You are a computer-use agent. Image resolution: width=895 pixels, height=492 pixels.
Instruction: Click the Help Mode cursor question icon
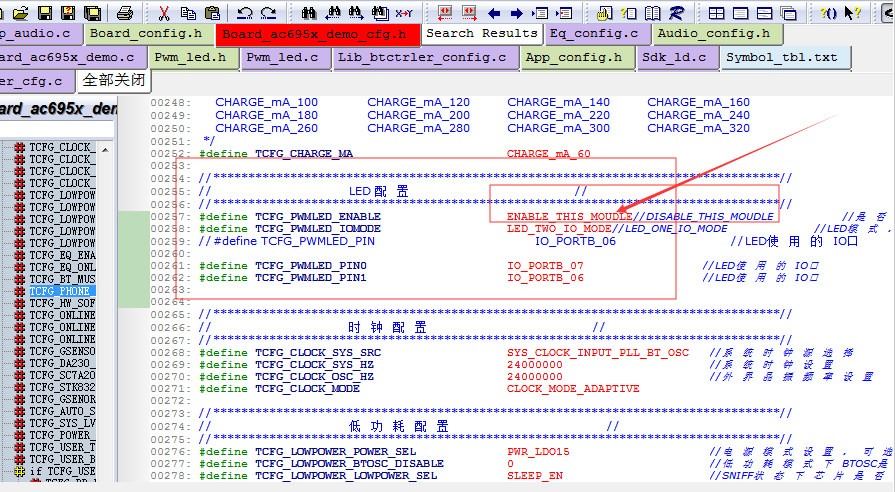(x=852, y=13)
